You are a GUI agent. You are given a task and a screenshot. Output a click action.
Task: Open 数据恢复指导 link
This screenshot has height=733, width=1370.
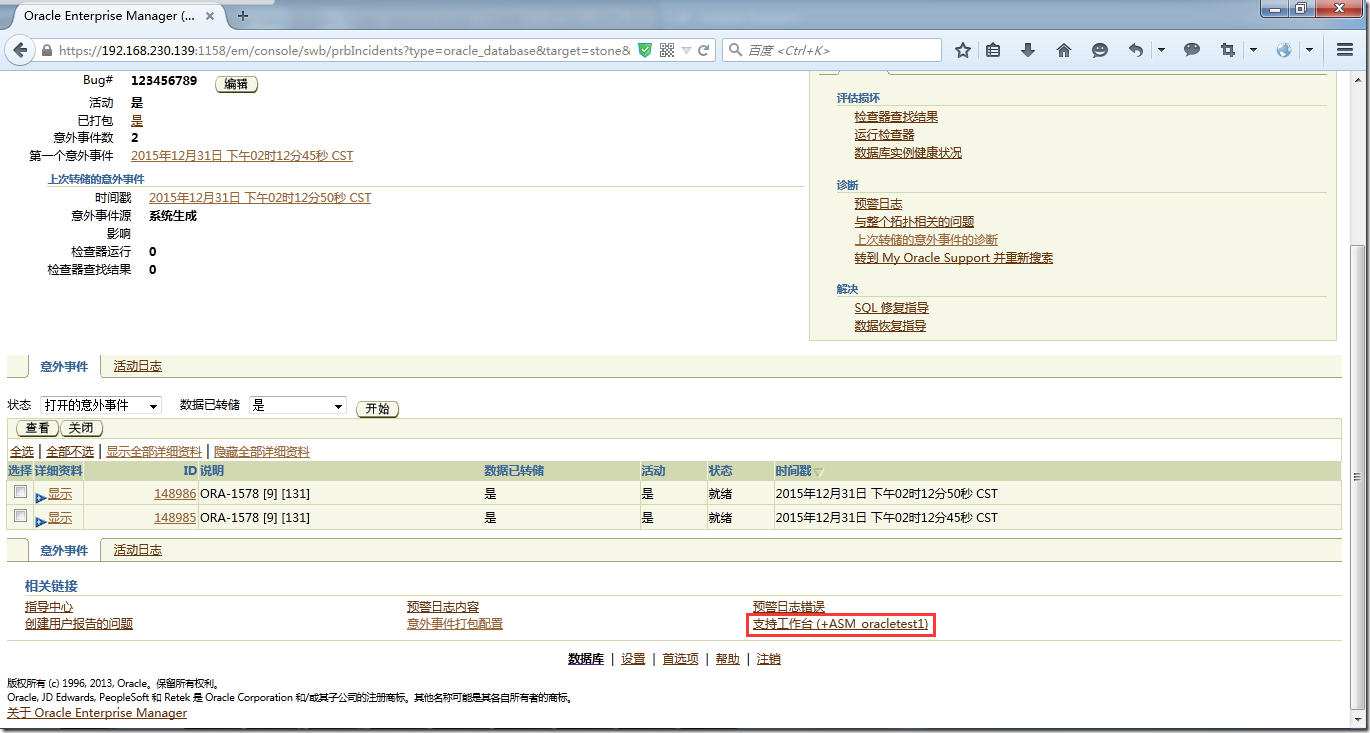[x=890, y=326]
